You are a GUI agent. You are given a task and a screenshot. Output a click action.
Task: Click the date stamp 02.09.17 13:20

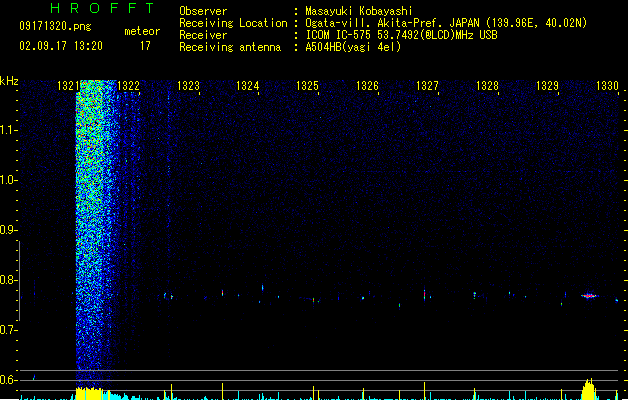[61, 46]
